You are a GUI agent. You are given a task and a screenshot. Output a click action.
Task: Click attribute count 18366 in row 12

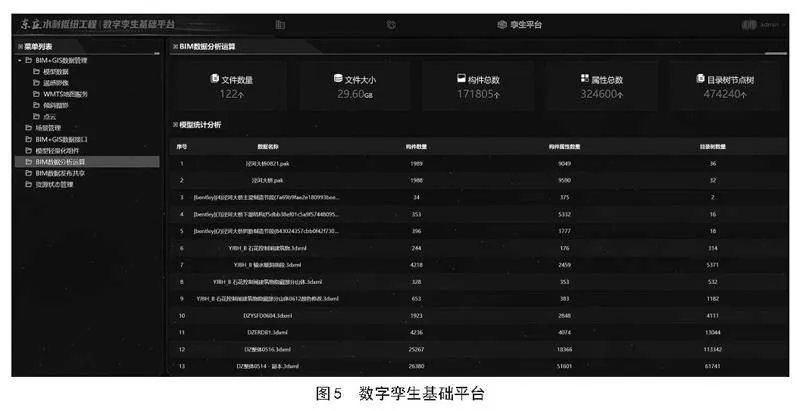(564, 349)
